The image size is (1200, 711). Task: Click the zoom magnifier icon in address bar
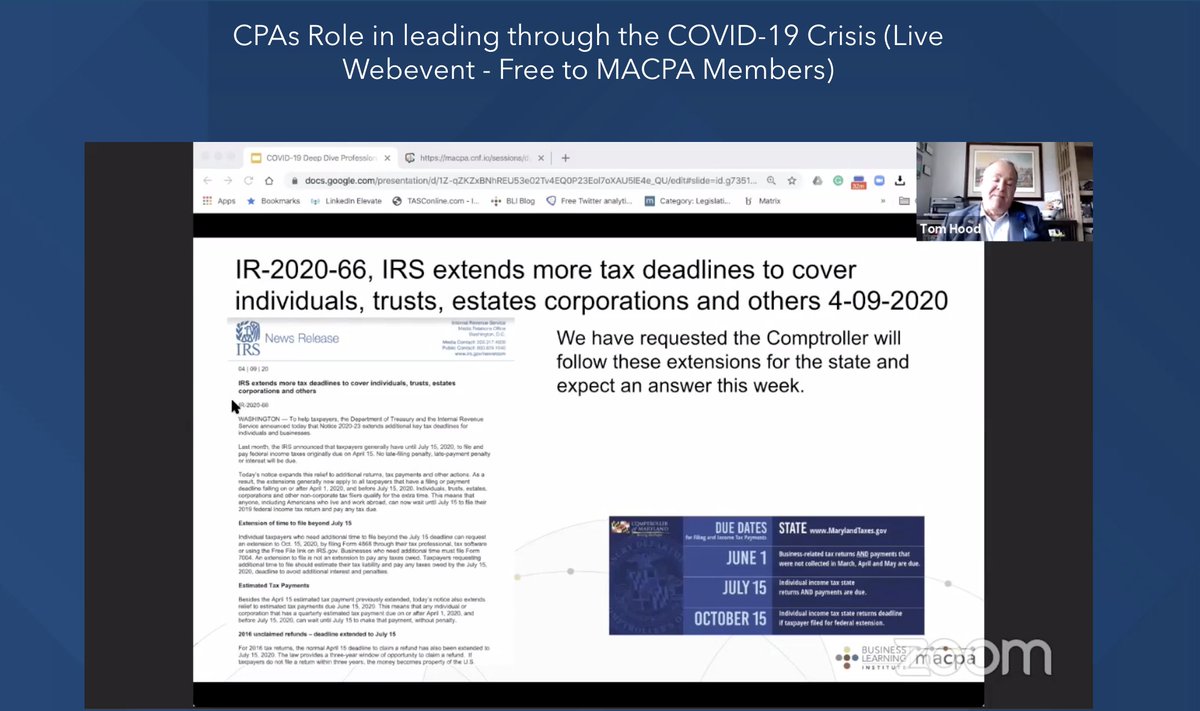[770, 181]
